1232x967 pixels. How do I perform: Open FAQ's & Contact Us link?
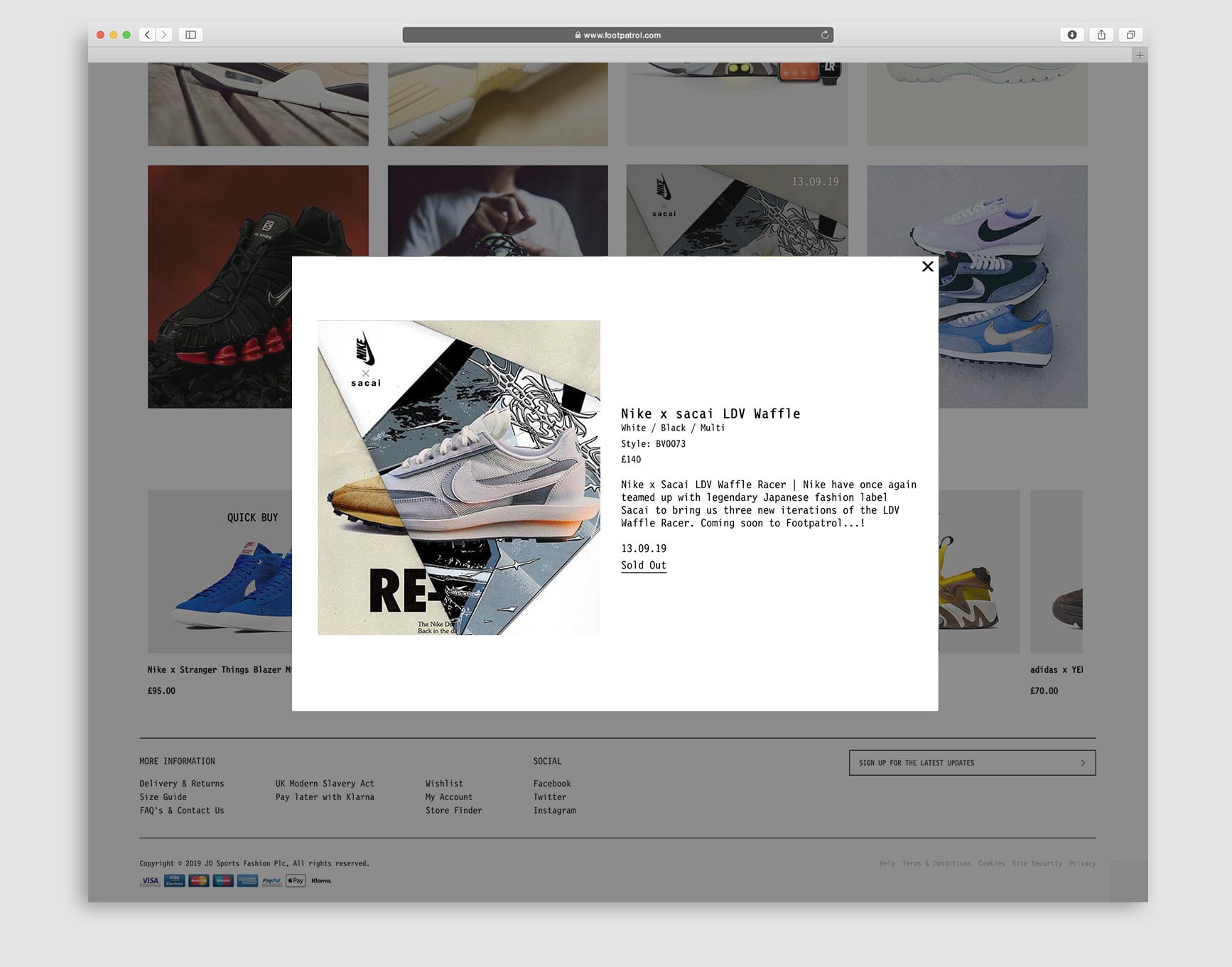[182, 811]
